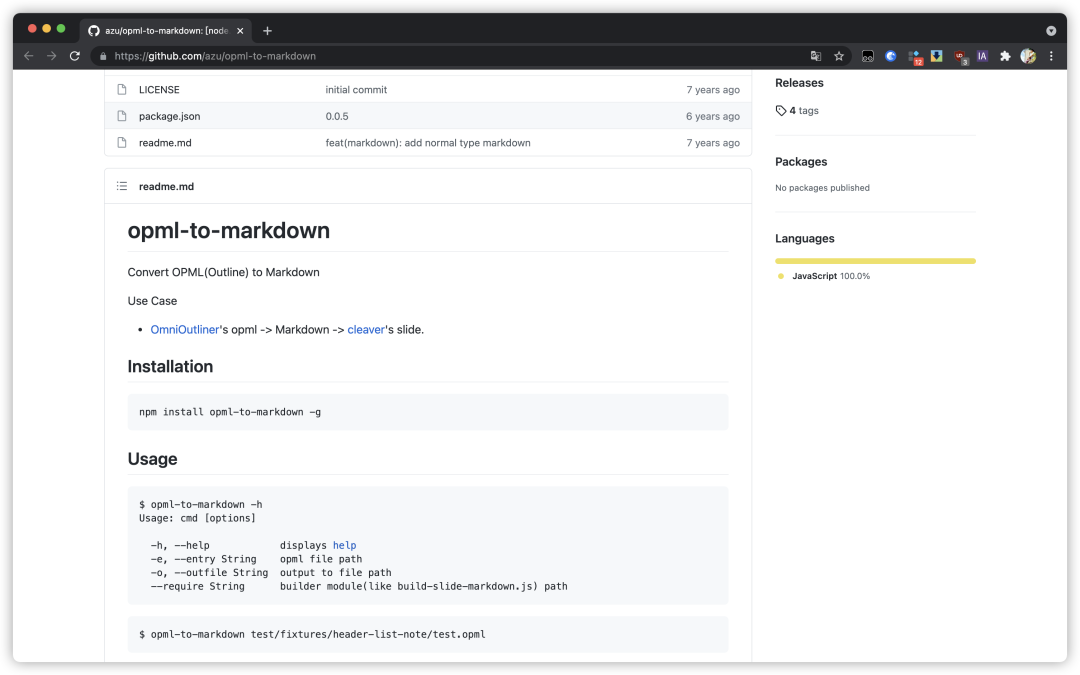Click the cleaver hyperlink
Viewport: 1080px width, 675px height.
pyautogui.click(x=366, y=328)
